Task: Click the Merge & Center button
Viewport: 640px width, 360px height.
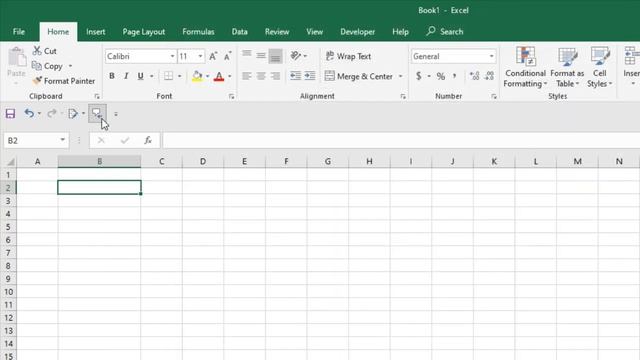Action: (x=359, y=76)
